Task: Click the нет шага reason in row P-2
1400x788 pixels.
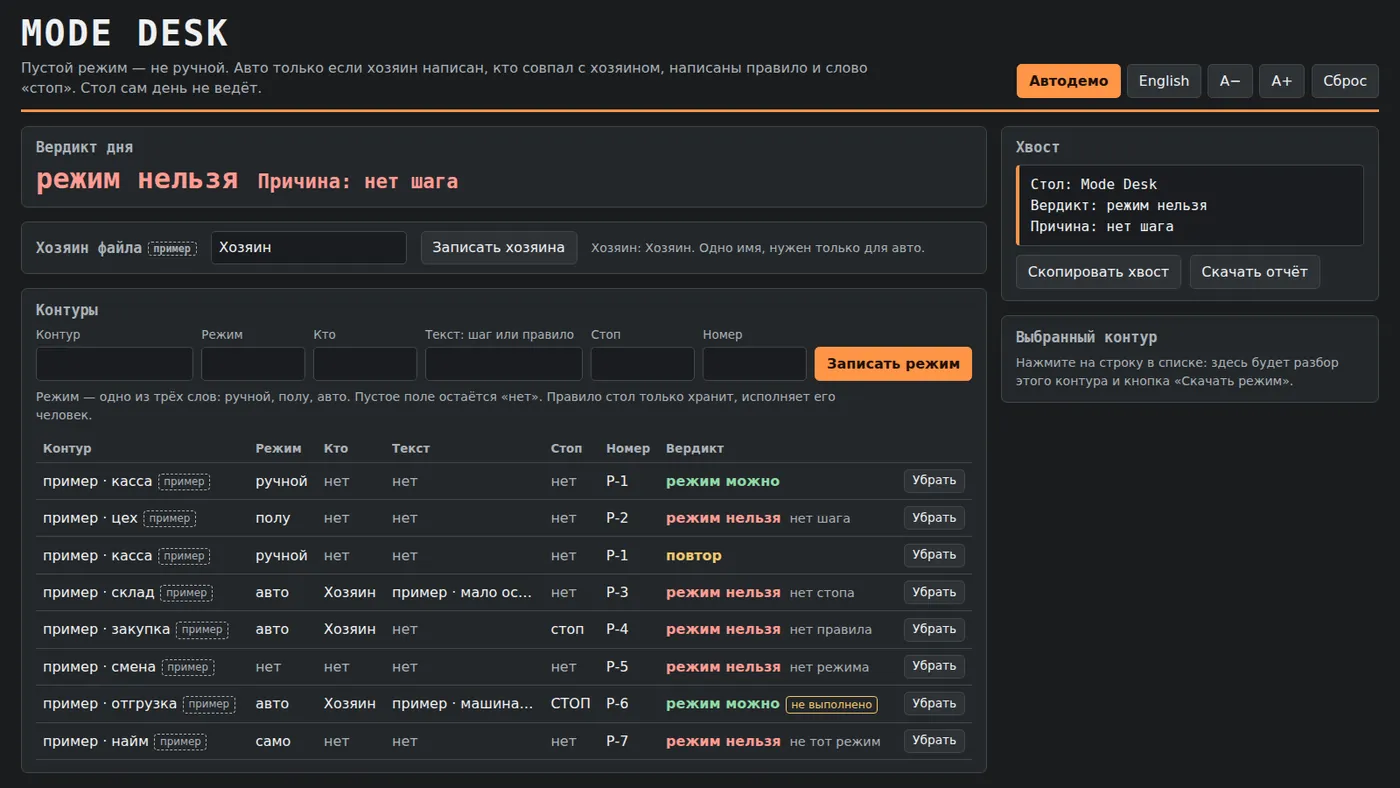Action: [820, 518]
